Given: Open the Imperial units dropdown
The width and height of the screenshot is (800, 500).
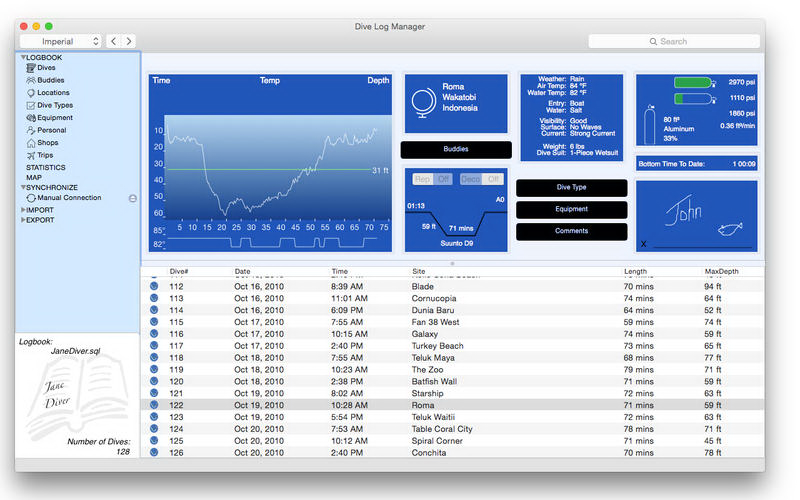Looking at the screenshot, I should 61,41.
